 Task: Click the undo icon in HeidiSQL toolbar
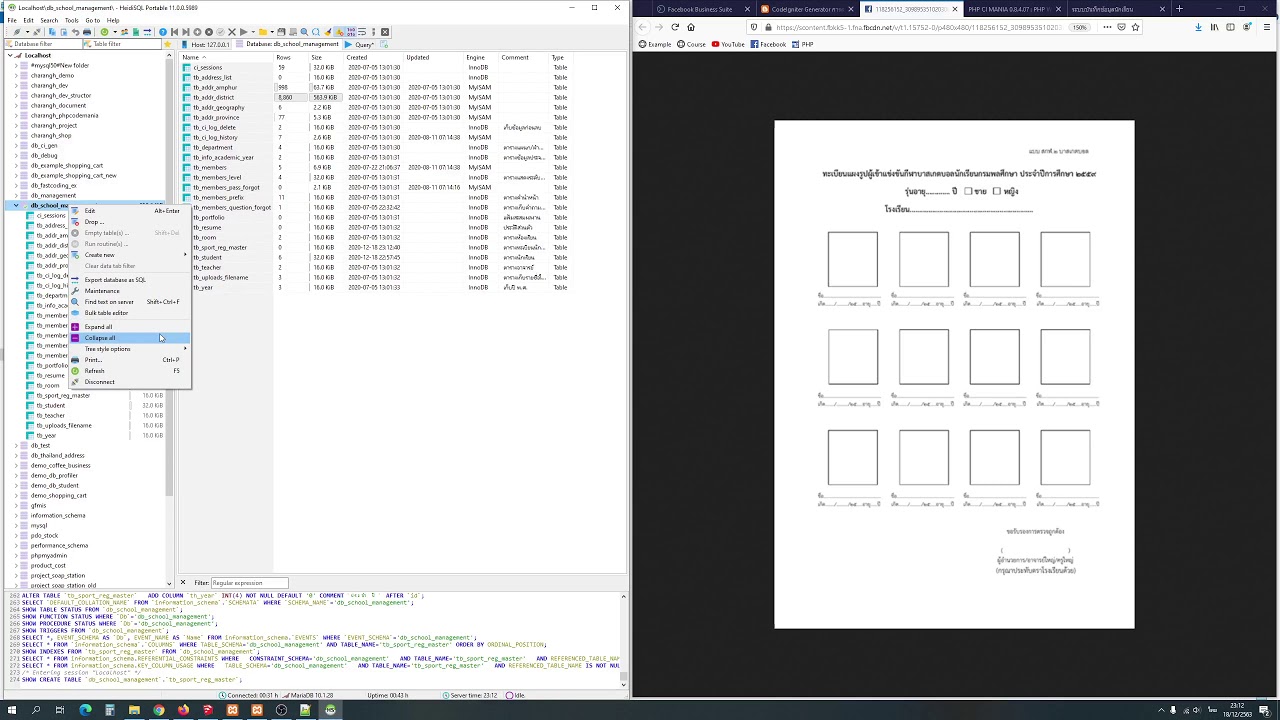tap(75, 32)
